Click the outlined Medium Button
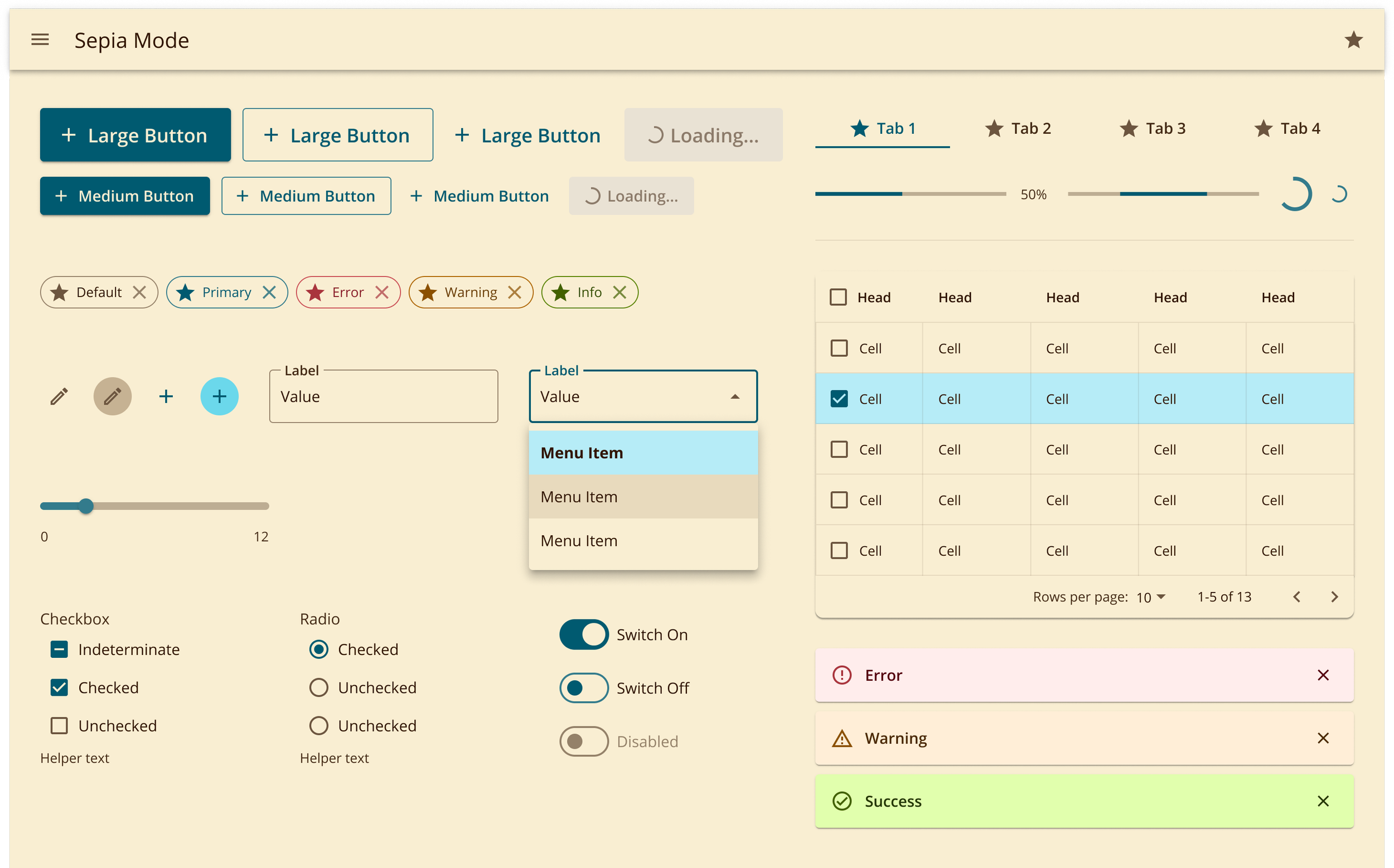 [x=306, y=196]
